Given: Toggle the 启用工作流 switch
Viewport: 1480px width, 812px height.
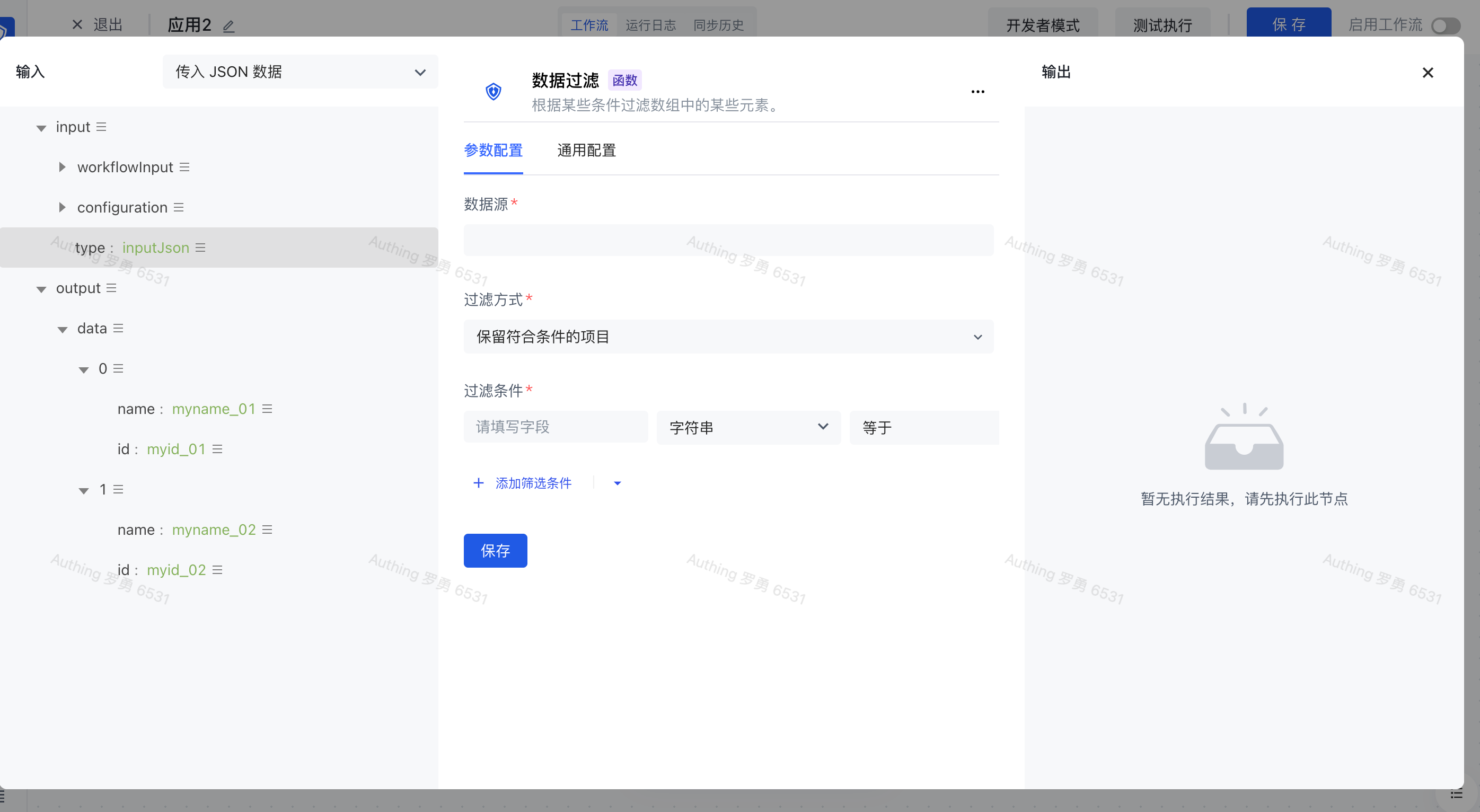Looking at the screenshot, I should [1446, 26].
